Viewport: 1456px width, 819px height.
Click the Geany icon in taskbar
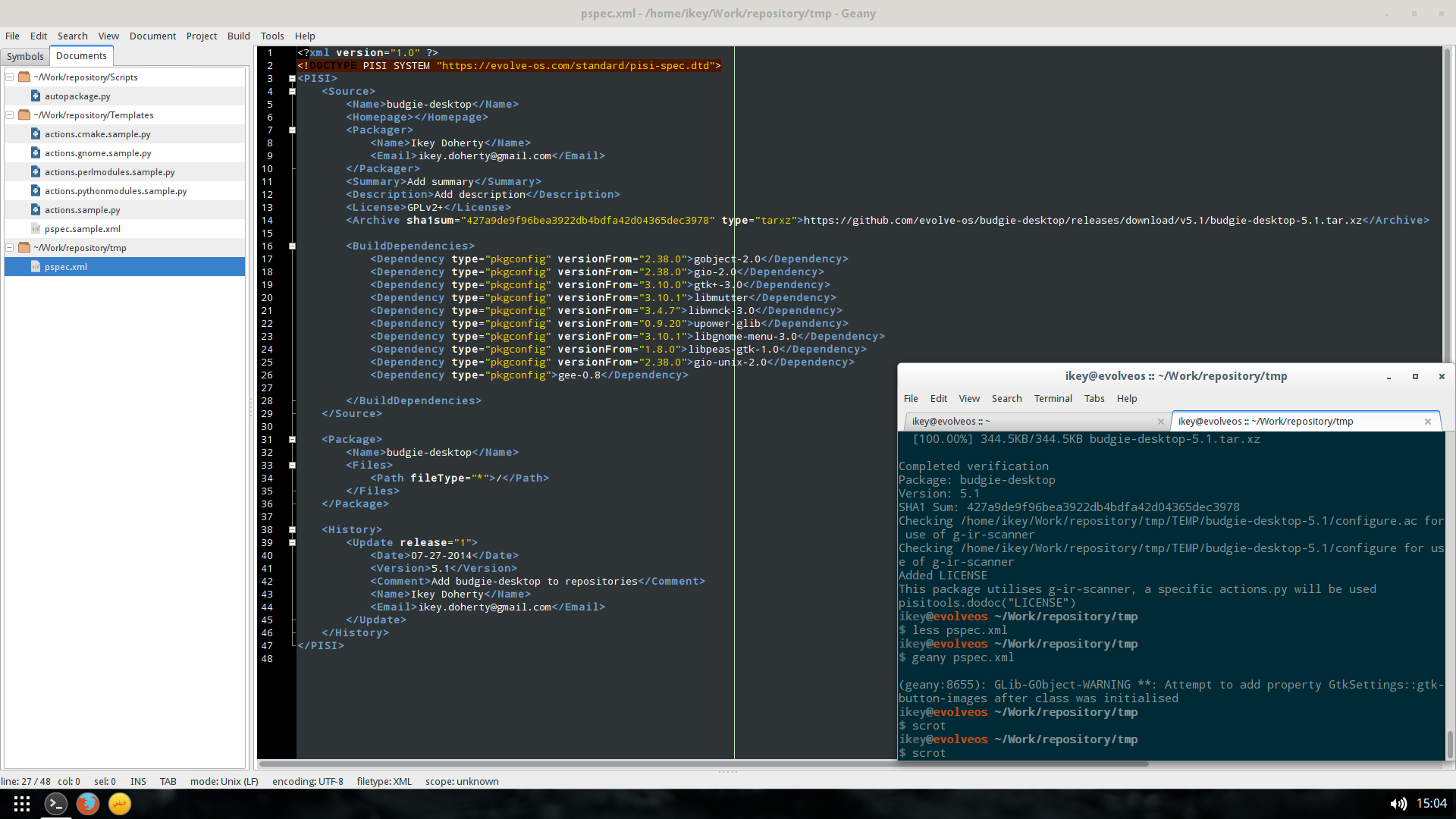[x=119, y=804]
